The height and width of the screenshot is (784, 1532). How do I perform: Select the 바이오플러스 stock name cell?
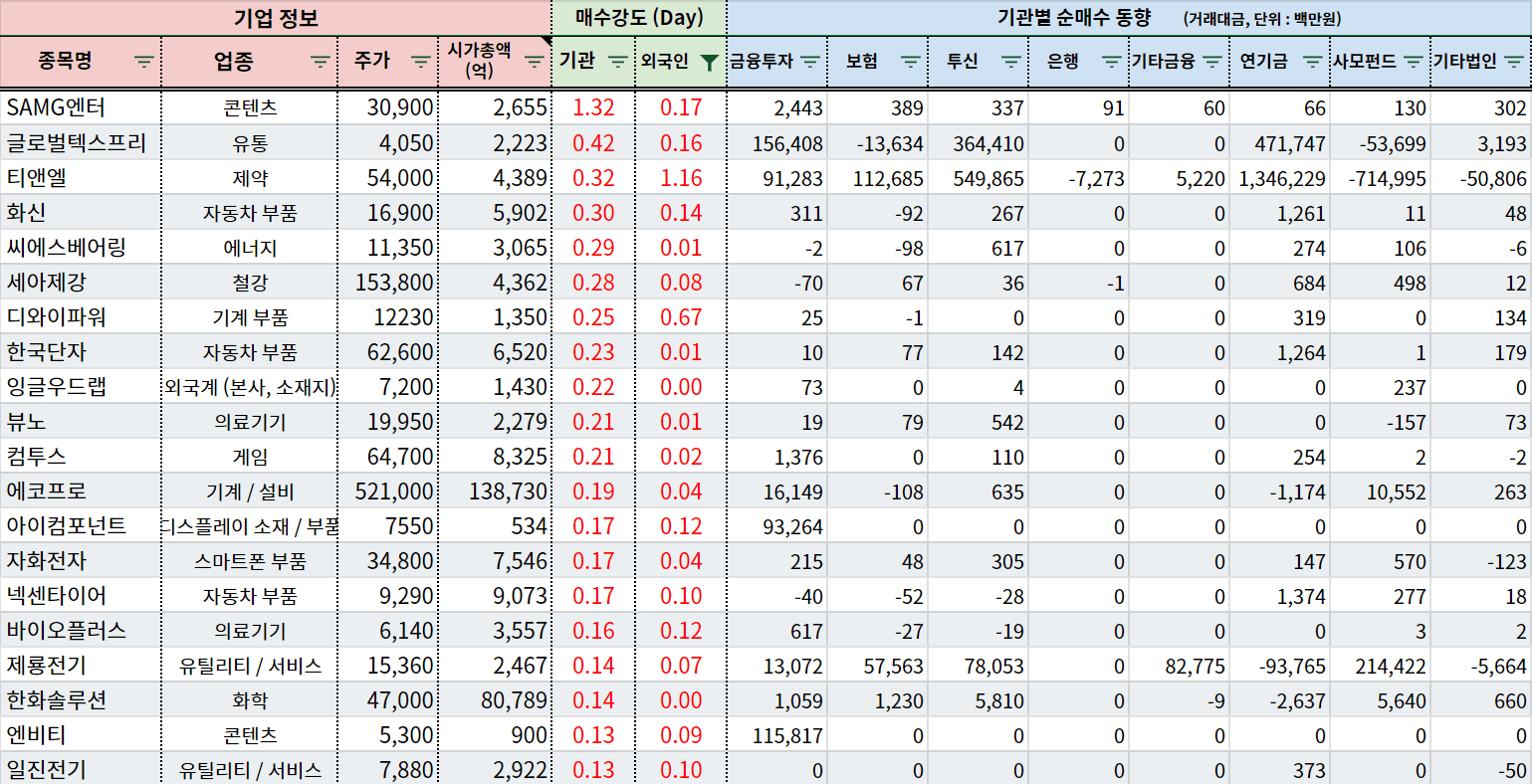click(80, 630)
